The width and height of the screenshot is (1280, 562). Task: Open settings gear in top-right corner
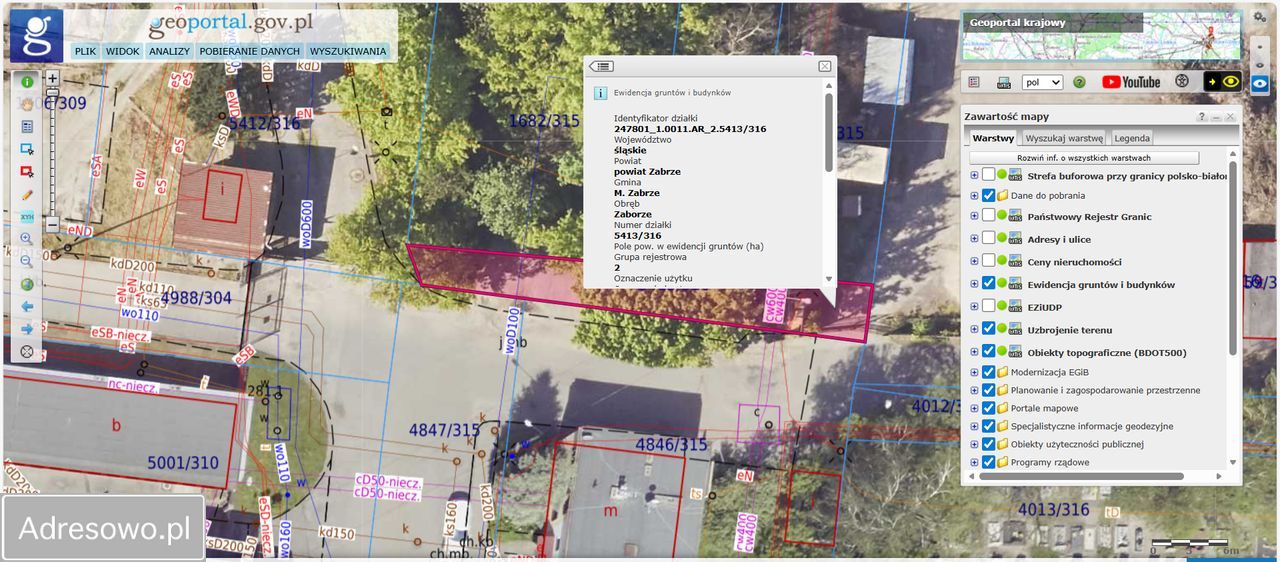[x=1260, y=18]
